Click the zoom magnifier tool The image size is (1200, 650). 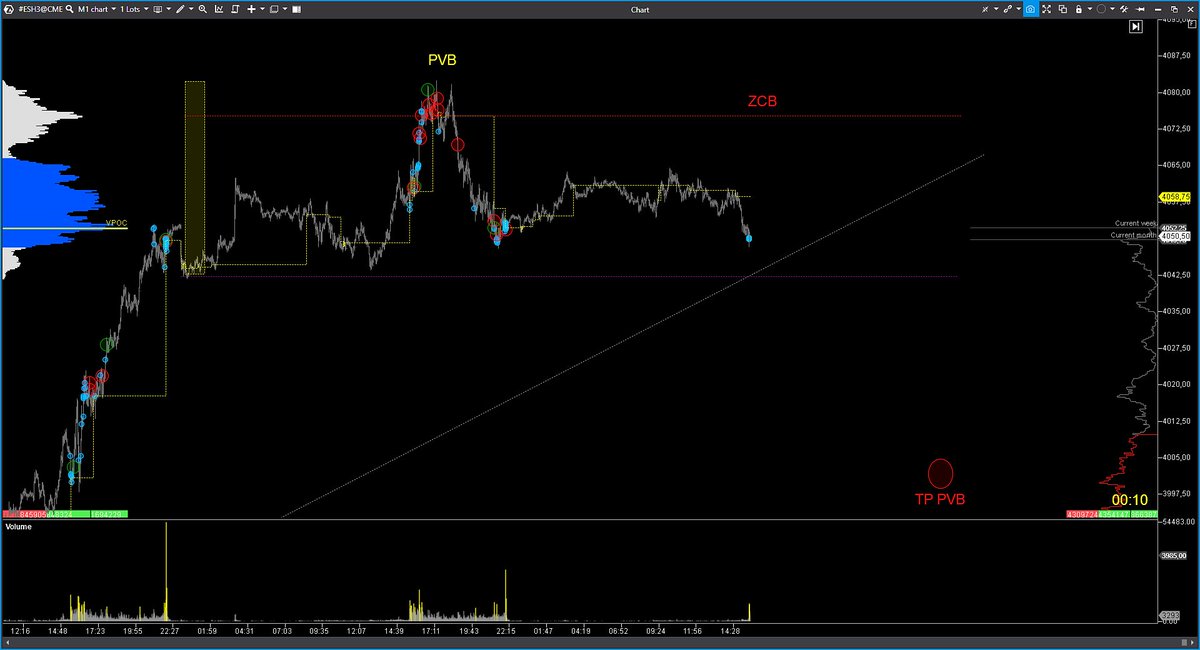pyautogui.click(x=203, y=9)
